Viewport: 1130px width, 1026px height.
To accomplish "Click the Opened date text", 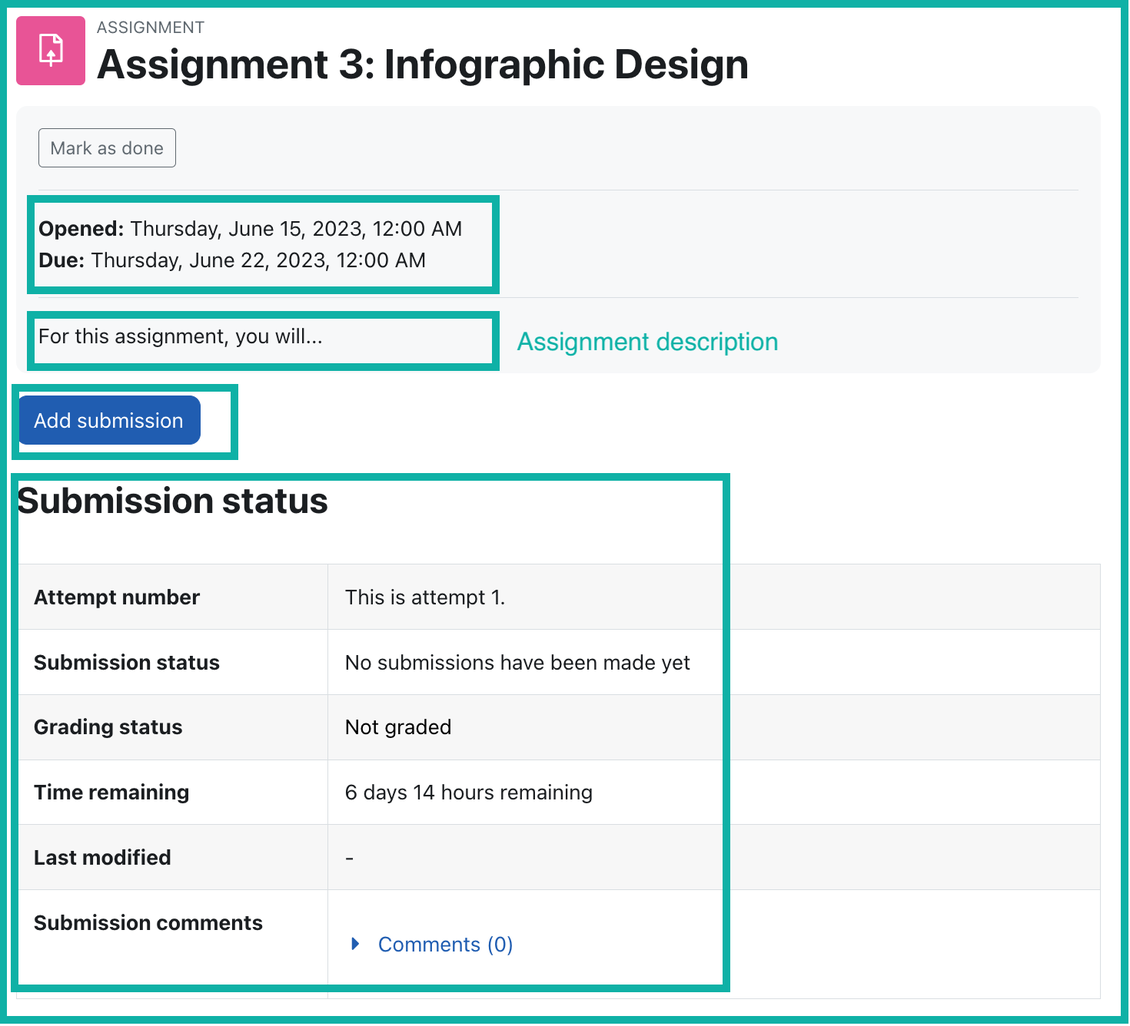I will pyautogui.click(x=250, y=228).
